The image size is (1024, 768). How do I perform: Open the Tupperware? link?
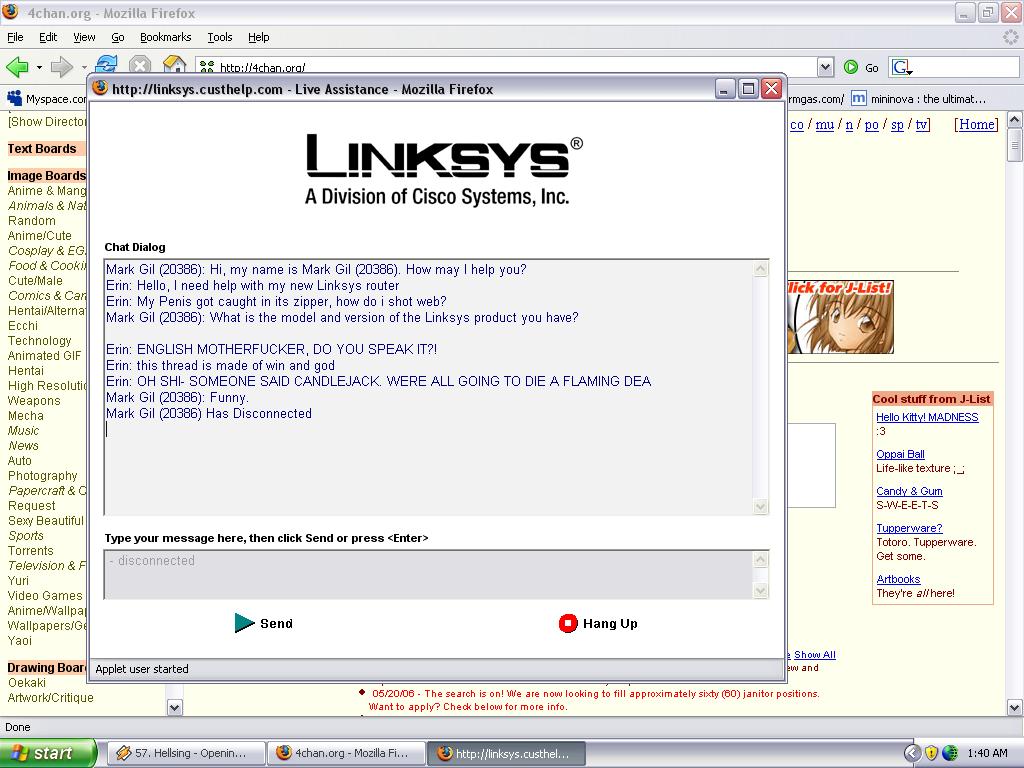909,528
